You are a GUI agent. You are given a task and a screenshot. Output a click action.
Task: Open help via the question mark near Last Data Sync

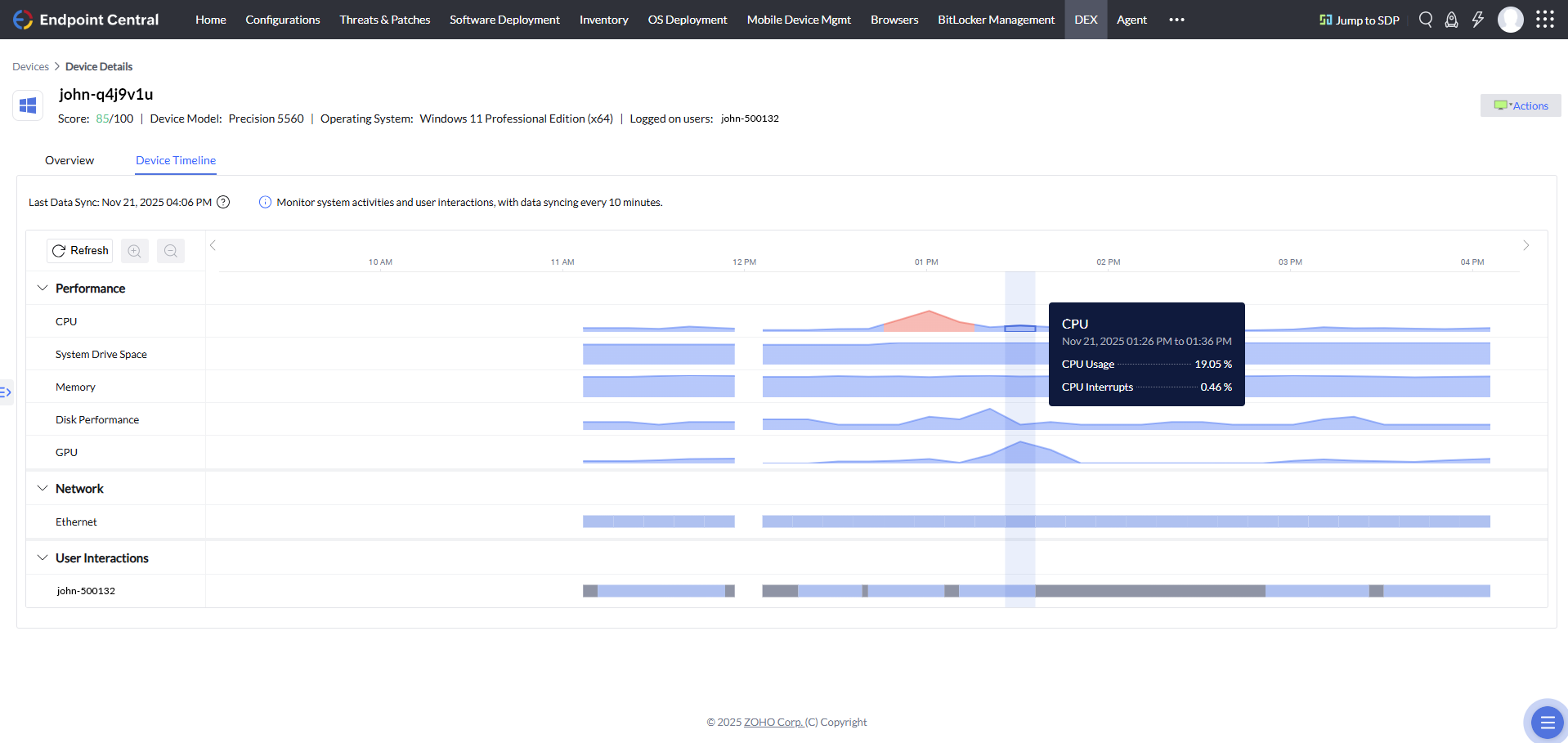click(x=222, y=202)
